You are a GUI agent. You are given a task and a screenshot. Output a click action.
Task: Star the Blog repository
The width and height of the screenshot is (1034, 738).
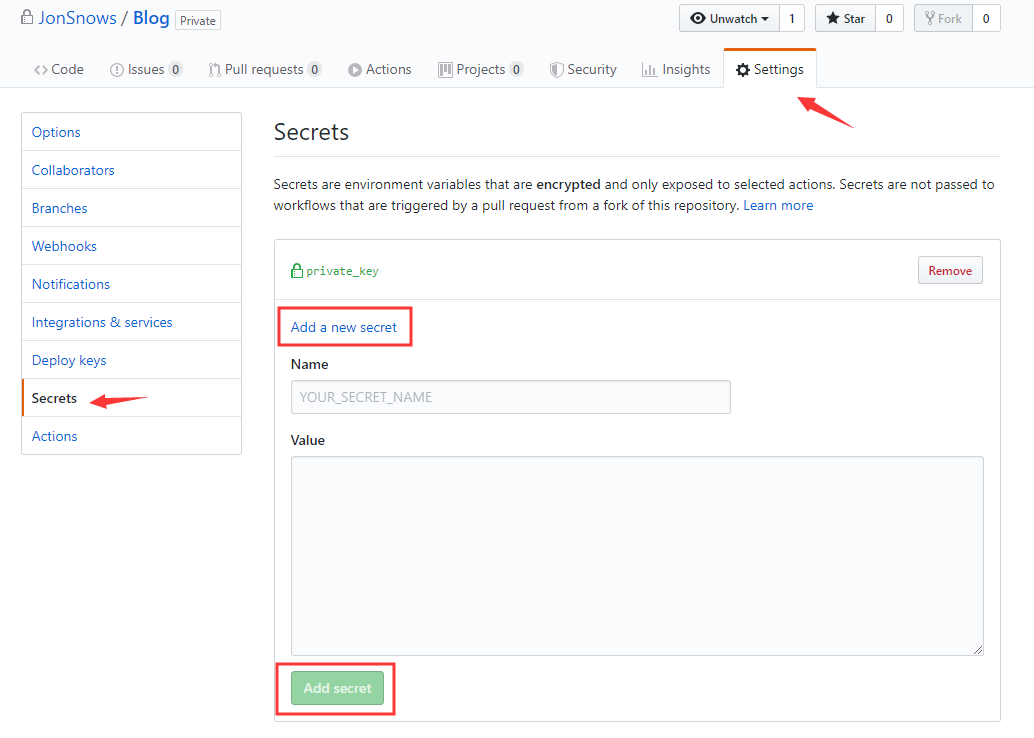pyautogui.click(x=845, y=19)
